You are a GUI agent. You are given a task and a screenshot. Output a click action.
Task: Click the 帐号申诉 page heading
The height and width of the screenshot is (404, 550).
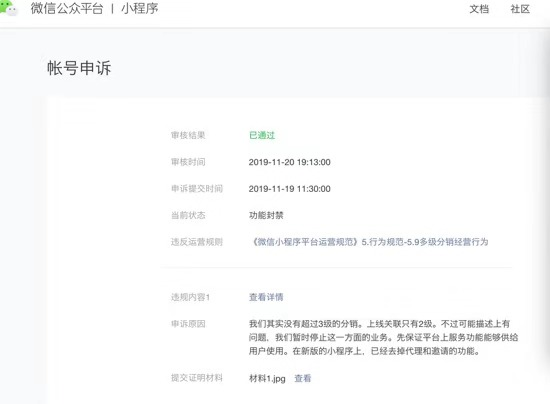(79, 68)
